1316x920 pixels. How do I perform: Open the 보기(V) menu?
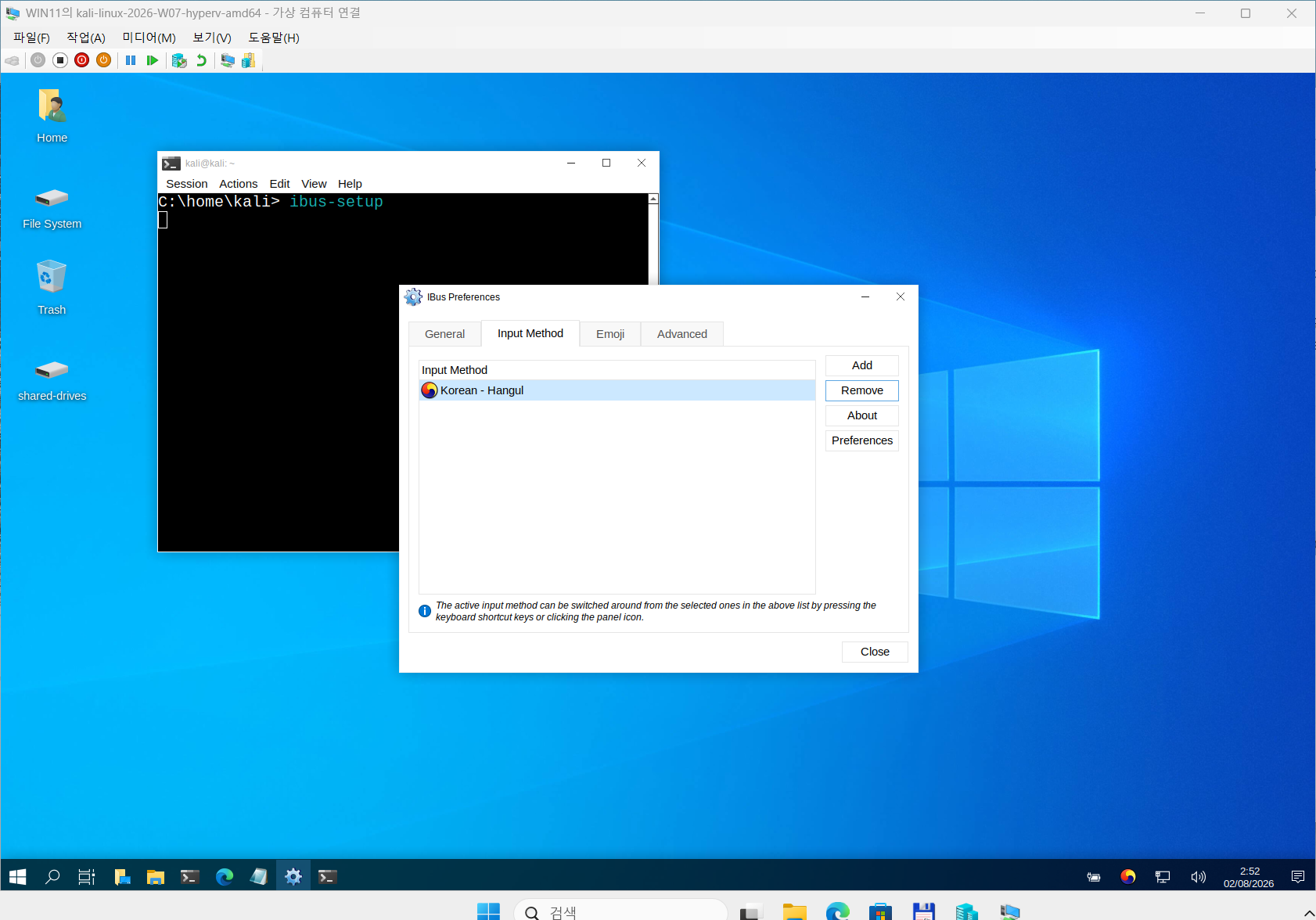pyautogui.click(x=212, y=38)
